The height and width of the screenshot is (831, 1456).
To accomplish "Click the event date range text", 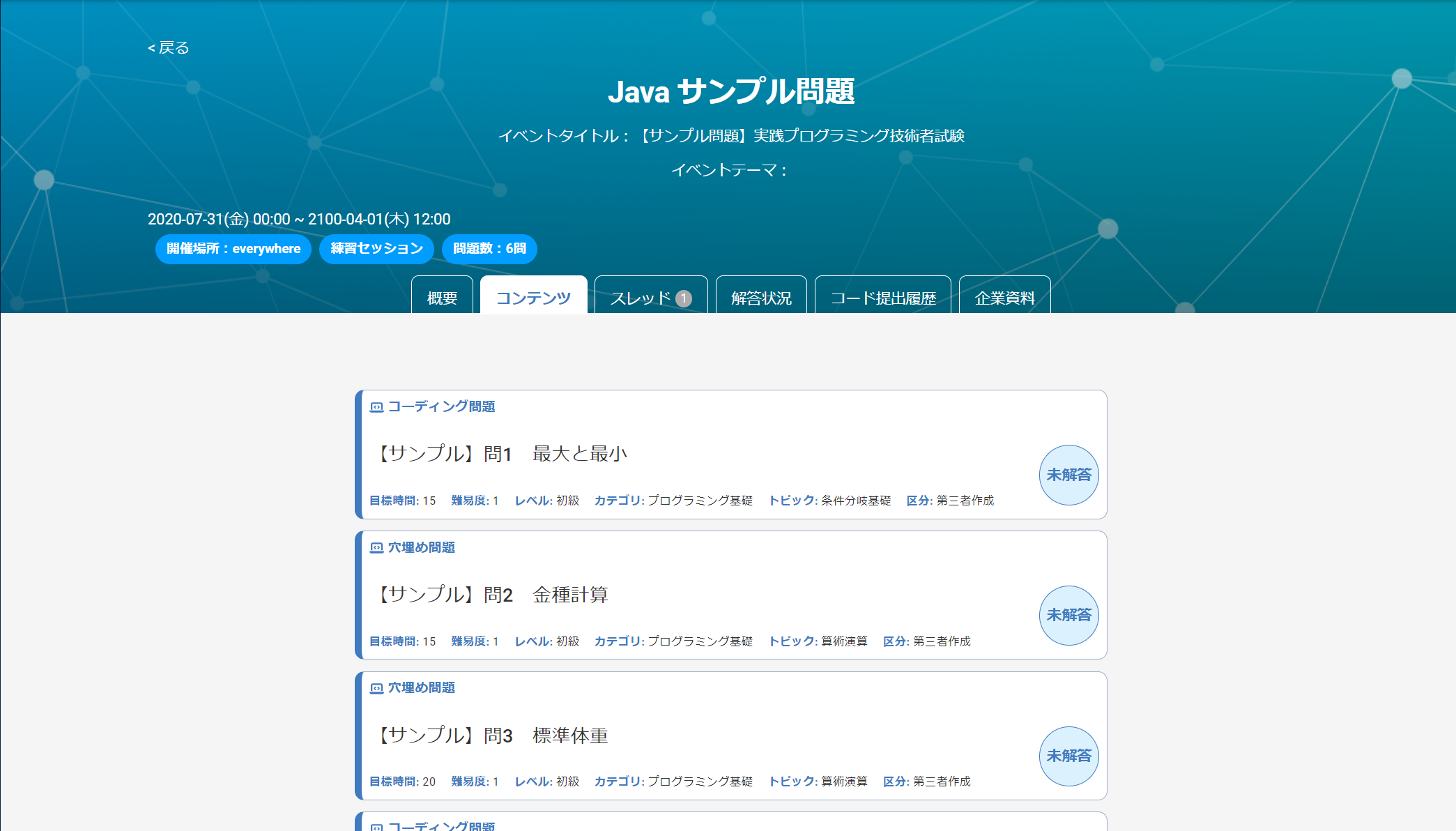I will pyautogui.click(x=299, y=219).
